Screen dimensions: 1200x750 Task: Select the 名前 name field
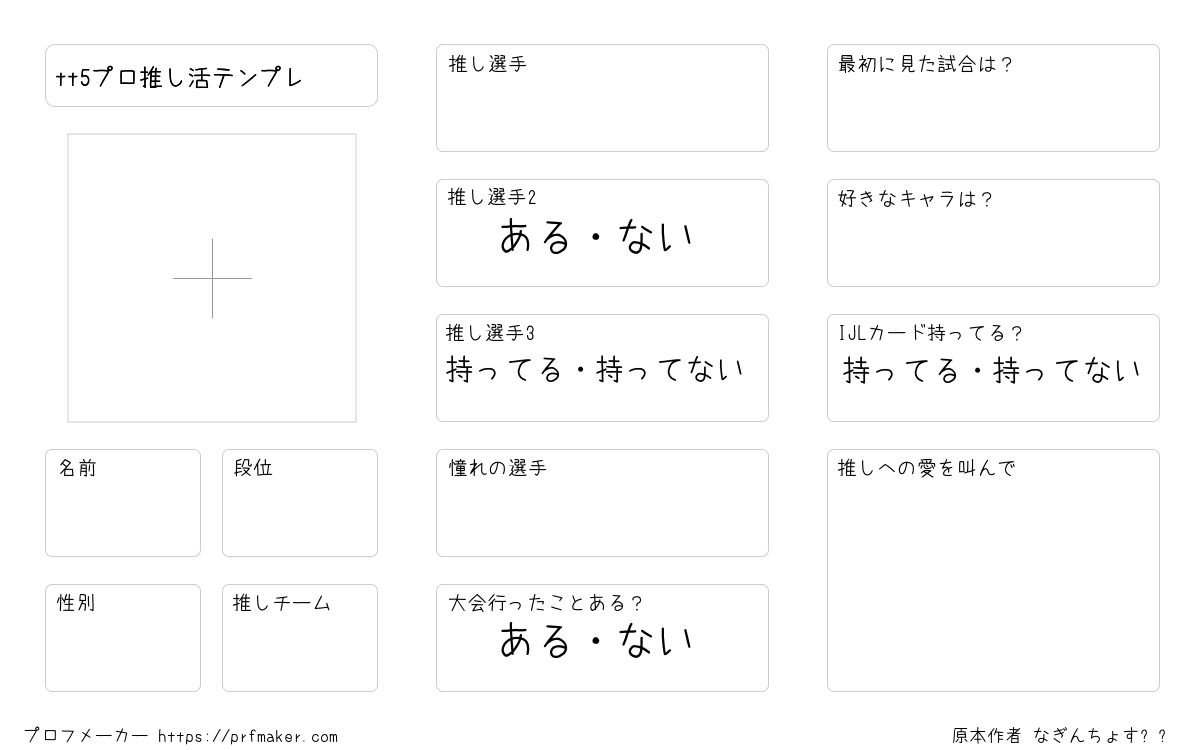[x=123, y=503]
